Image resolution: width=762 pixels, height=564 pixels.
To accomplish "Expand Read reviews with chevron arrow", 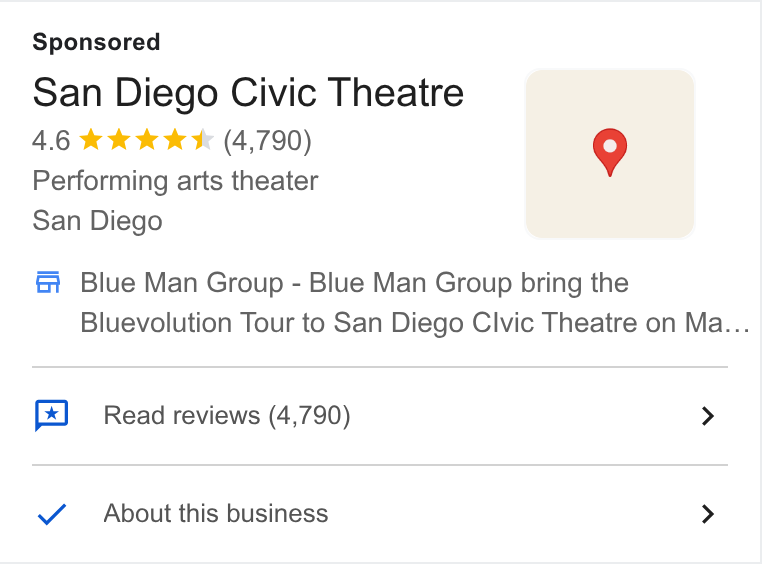I will click(708, 416).
